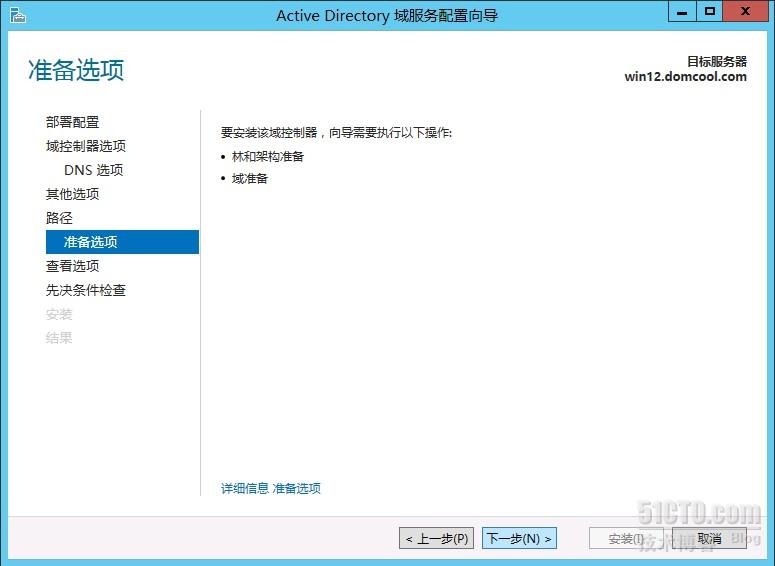This screenshot has height=566, width=775.
Task: Go to 先决条件检查 step
Action: click(x=86, y=290)
